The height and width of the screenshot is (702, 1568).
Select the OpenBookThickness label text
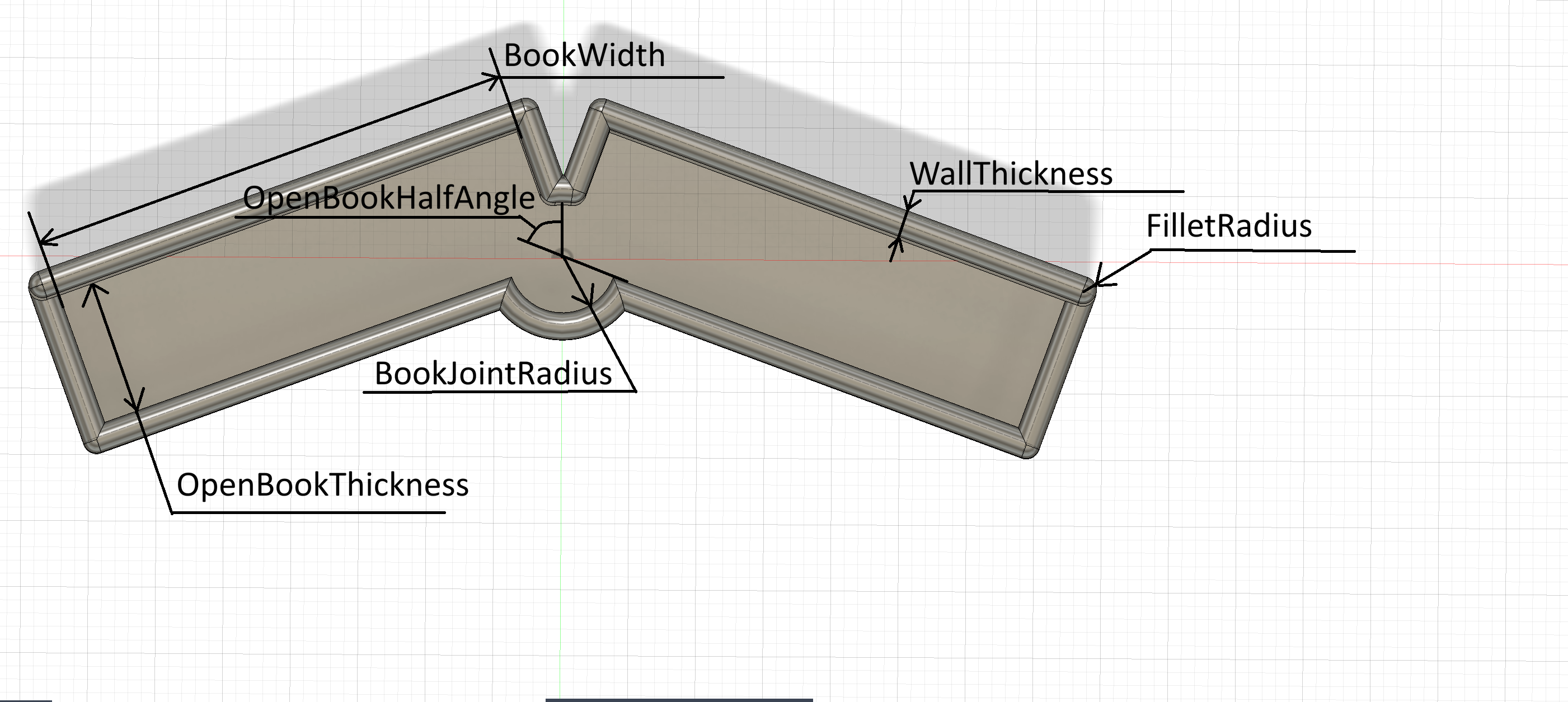(322, 485)
